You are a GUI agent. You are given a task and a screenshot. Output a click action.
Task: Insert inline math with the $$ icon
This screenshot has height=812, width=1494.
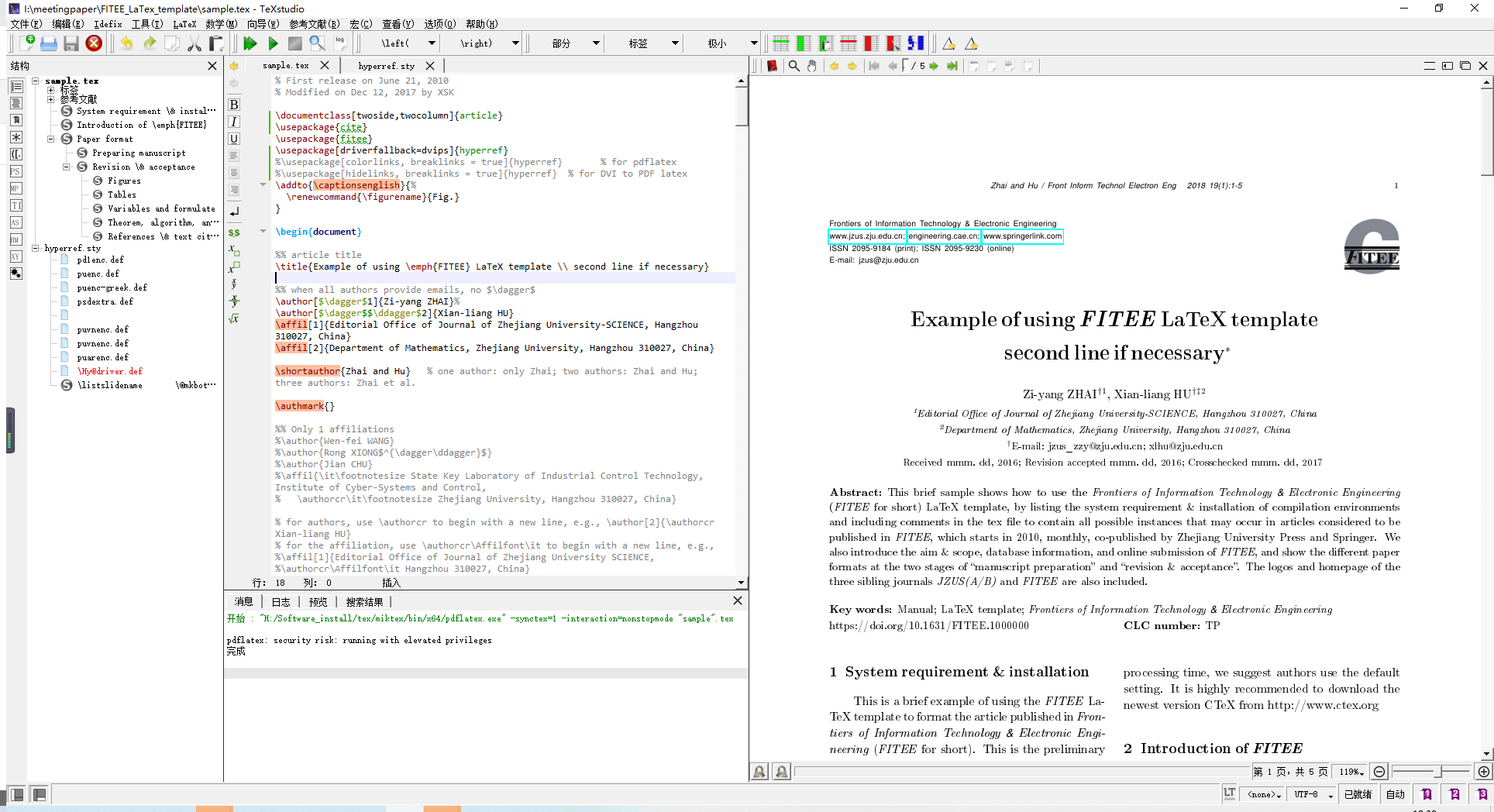(x=234, y=232)
